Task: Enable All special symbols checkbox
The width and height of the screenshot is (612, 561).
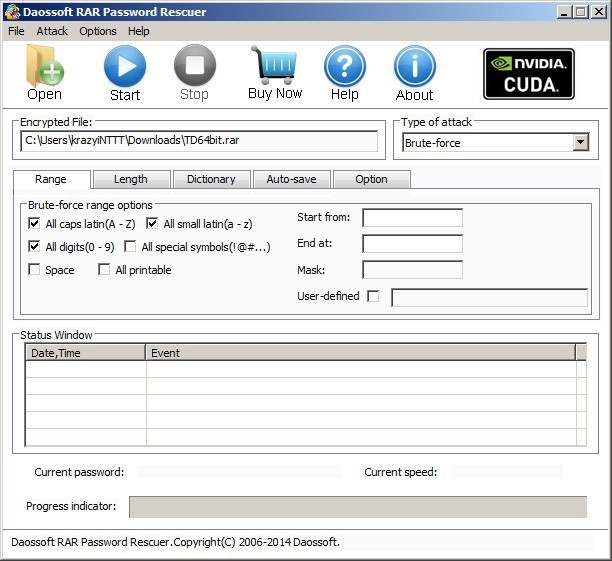Action: pos(131,247)
